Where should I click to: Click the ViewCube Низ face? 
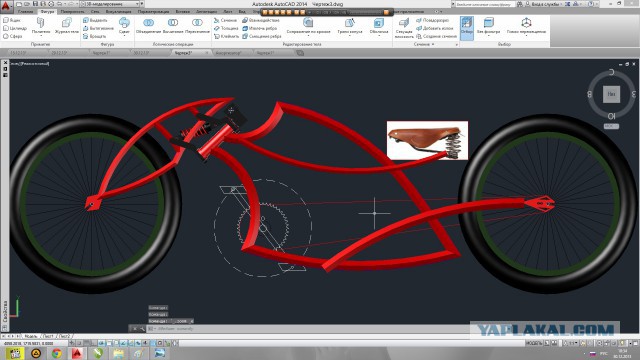pyautogui.click(x=611, y=94)
